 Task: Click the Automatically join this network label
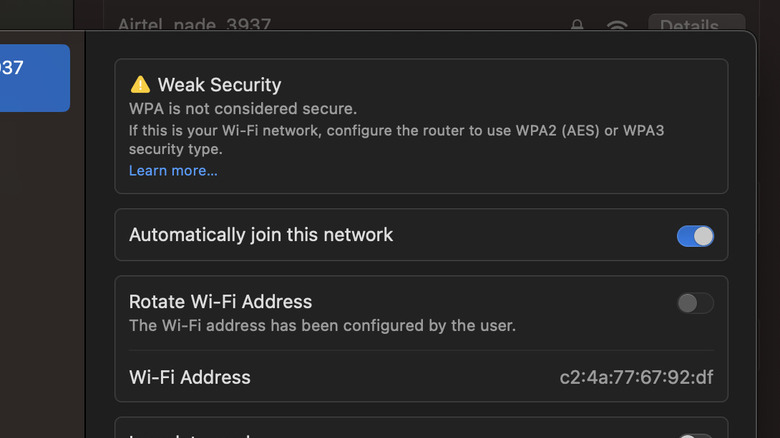[x=261, y=235]
